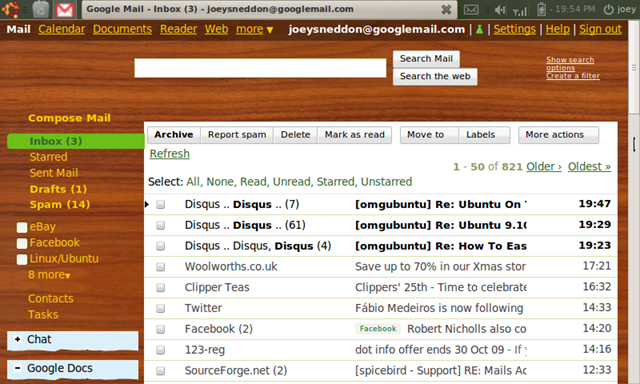The height and width of the screenshot is (384, 640).
Task: Click Compose Mail
Action: (x=69, y=118)
